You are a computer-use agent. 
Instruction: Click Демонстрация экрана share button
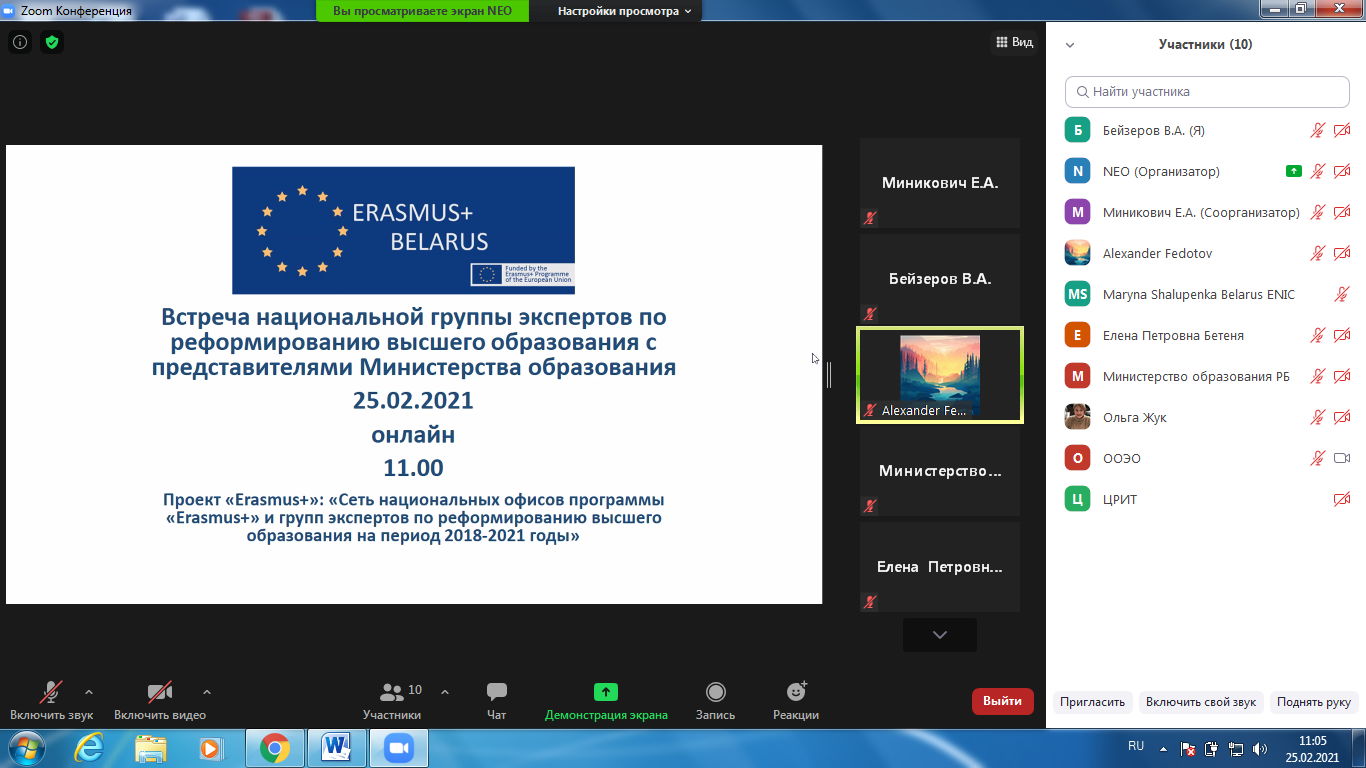[x=606, y=701]
